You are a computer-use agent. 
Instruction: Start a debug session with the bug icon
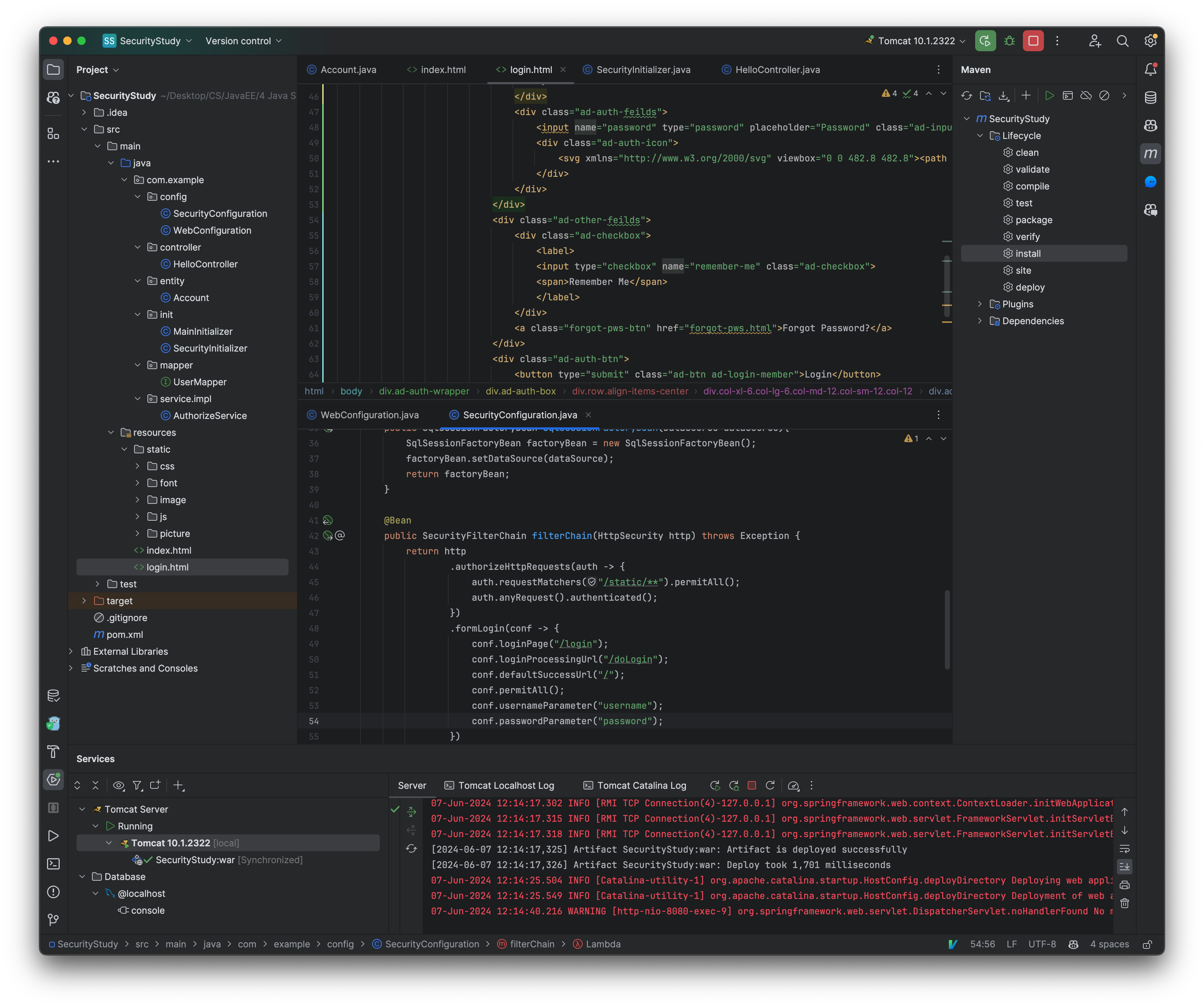pos(1009,41)
